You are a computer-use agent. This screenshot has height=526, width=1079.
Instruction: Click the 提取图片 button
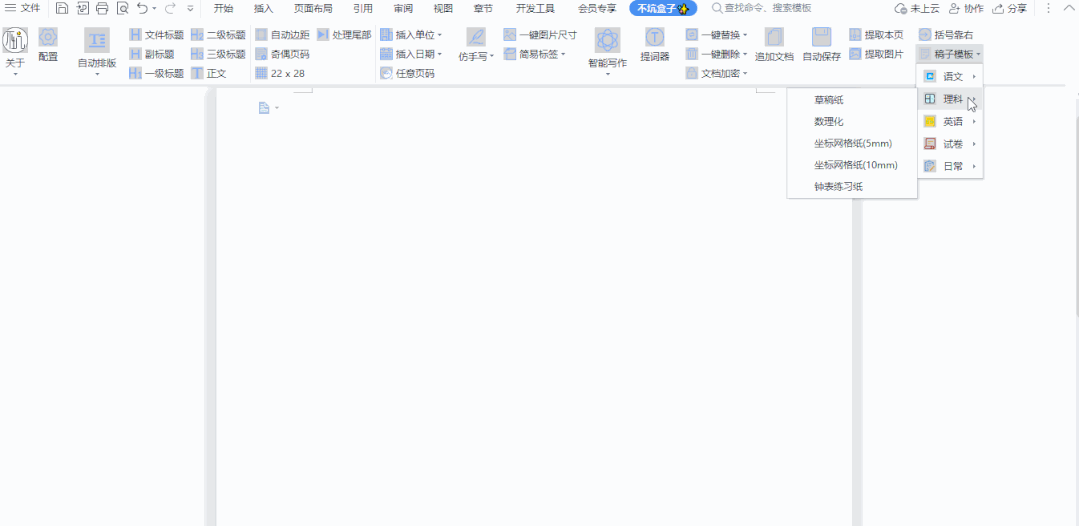click(x=876, y=54)
